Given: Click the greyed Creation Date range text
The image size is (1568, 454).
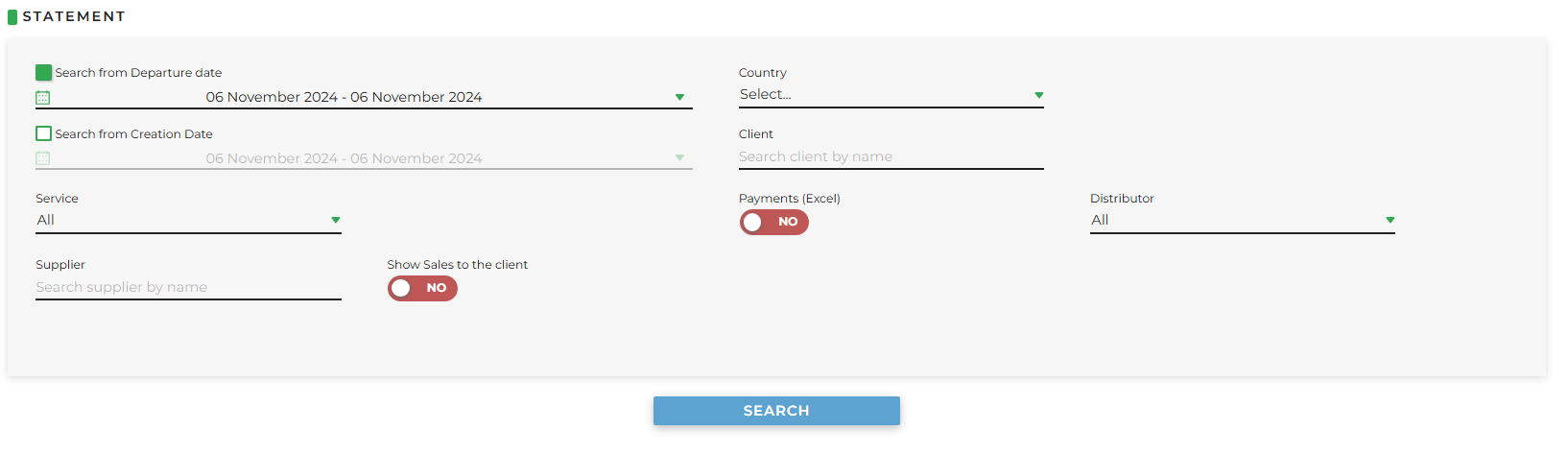Looking at the screenshot, I should click(344, 158).
